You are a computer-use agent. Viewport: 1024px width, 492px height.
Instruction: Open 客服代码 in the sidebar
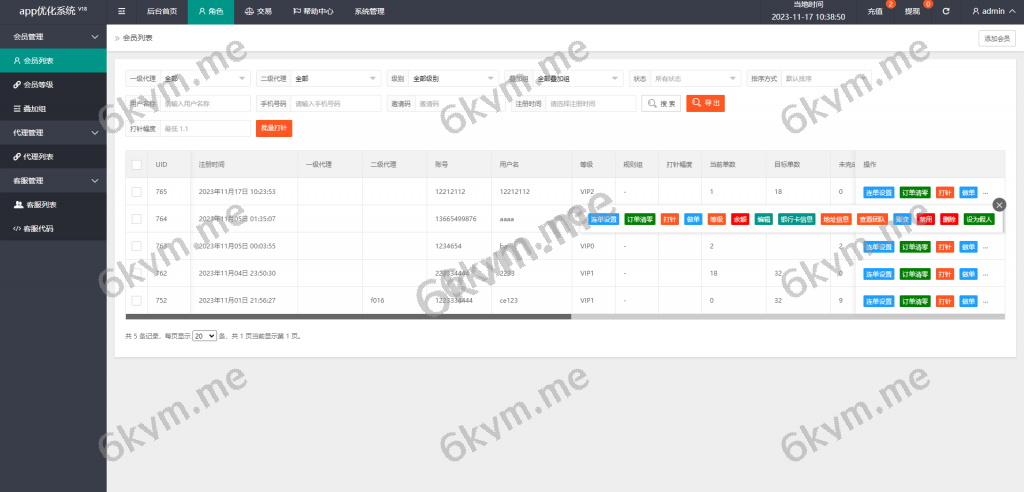coord(38,228)
